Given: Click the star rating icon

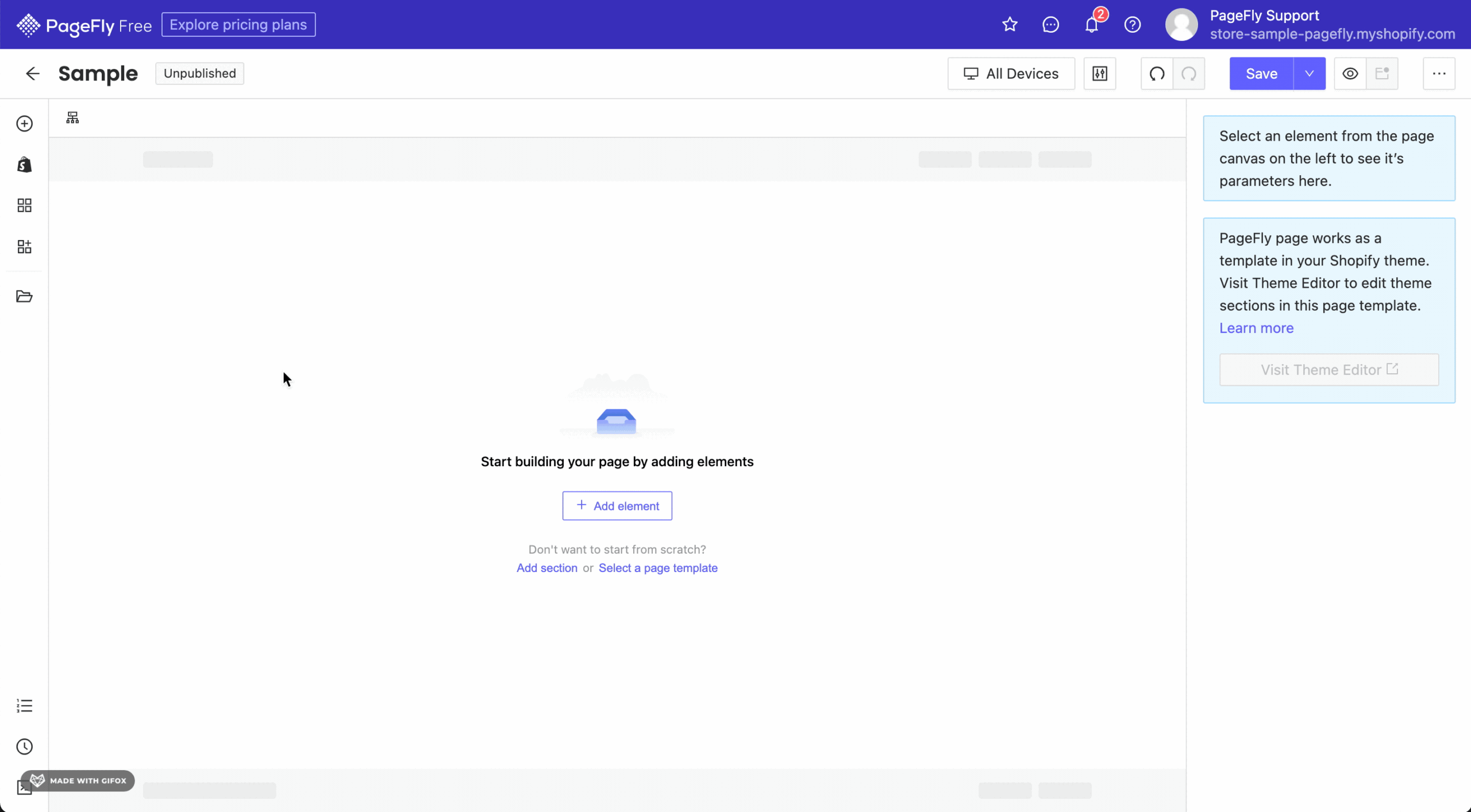Looking at the screenshot, I should pos(1010,25).
